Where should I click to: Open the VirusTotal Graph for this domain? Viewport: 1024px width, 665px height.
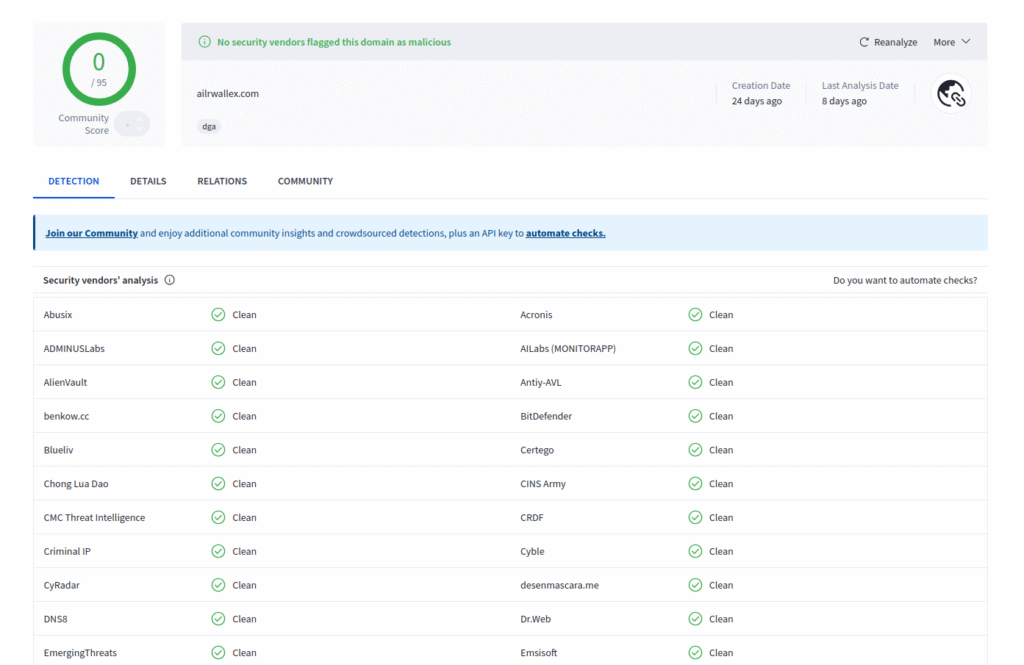click(950, 93)
